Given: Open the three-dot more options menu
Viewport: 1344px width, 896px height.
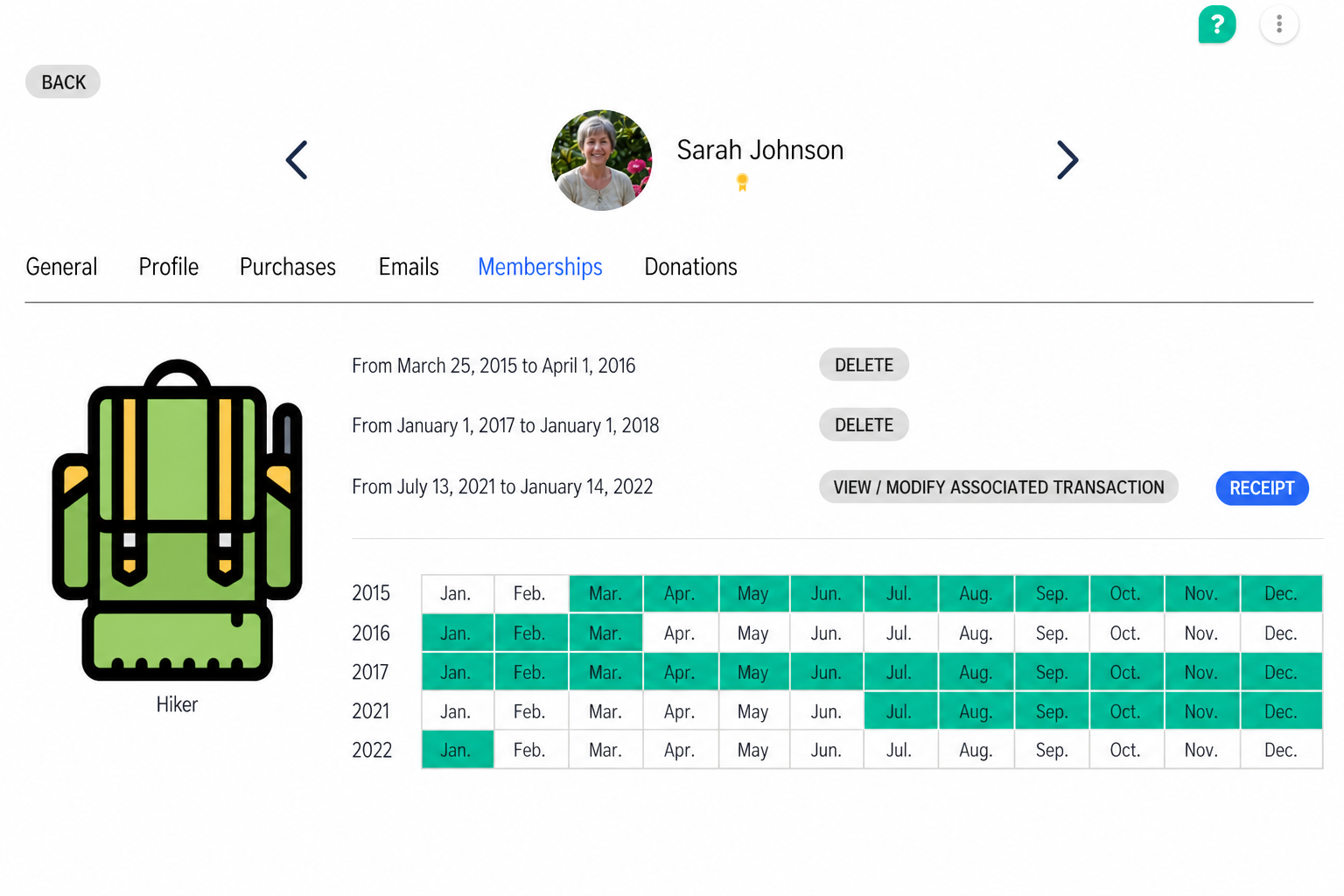Looking at the screenshot, I should point(1278,24).
